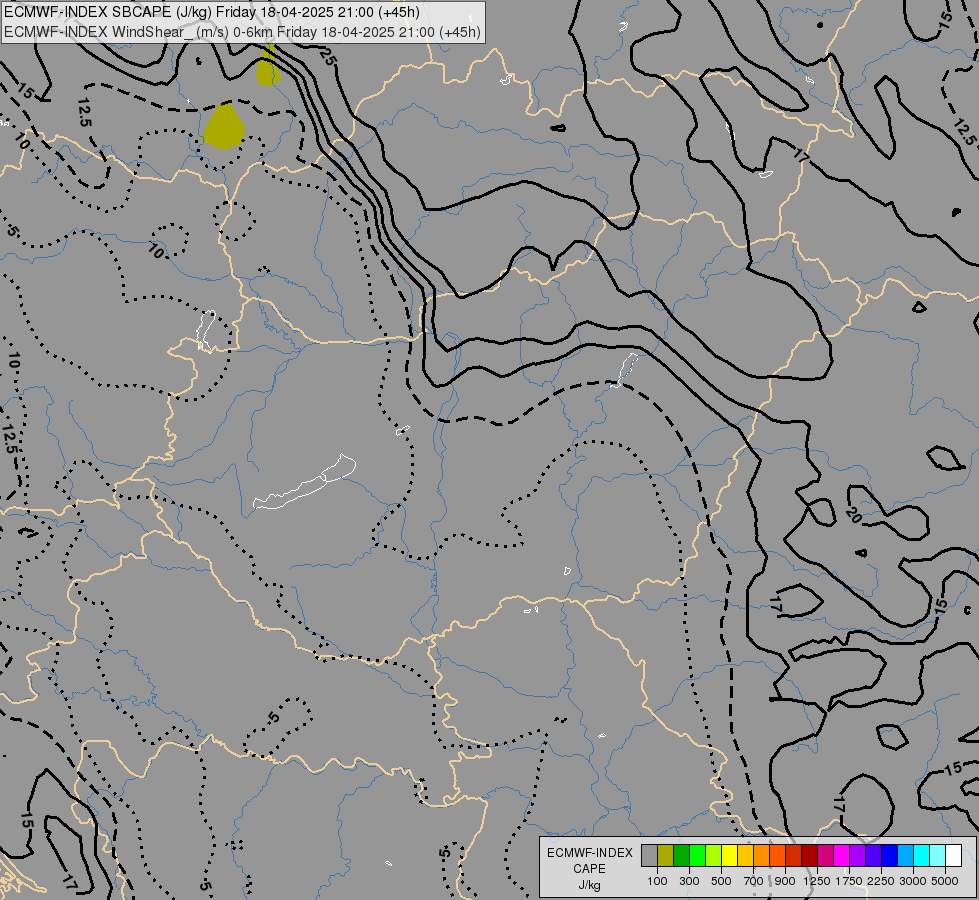Click the bright green legend swatch above 300
Viewport: 979px width, 900px height.
[x=697, y=856]
